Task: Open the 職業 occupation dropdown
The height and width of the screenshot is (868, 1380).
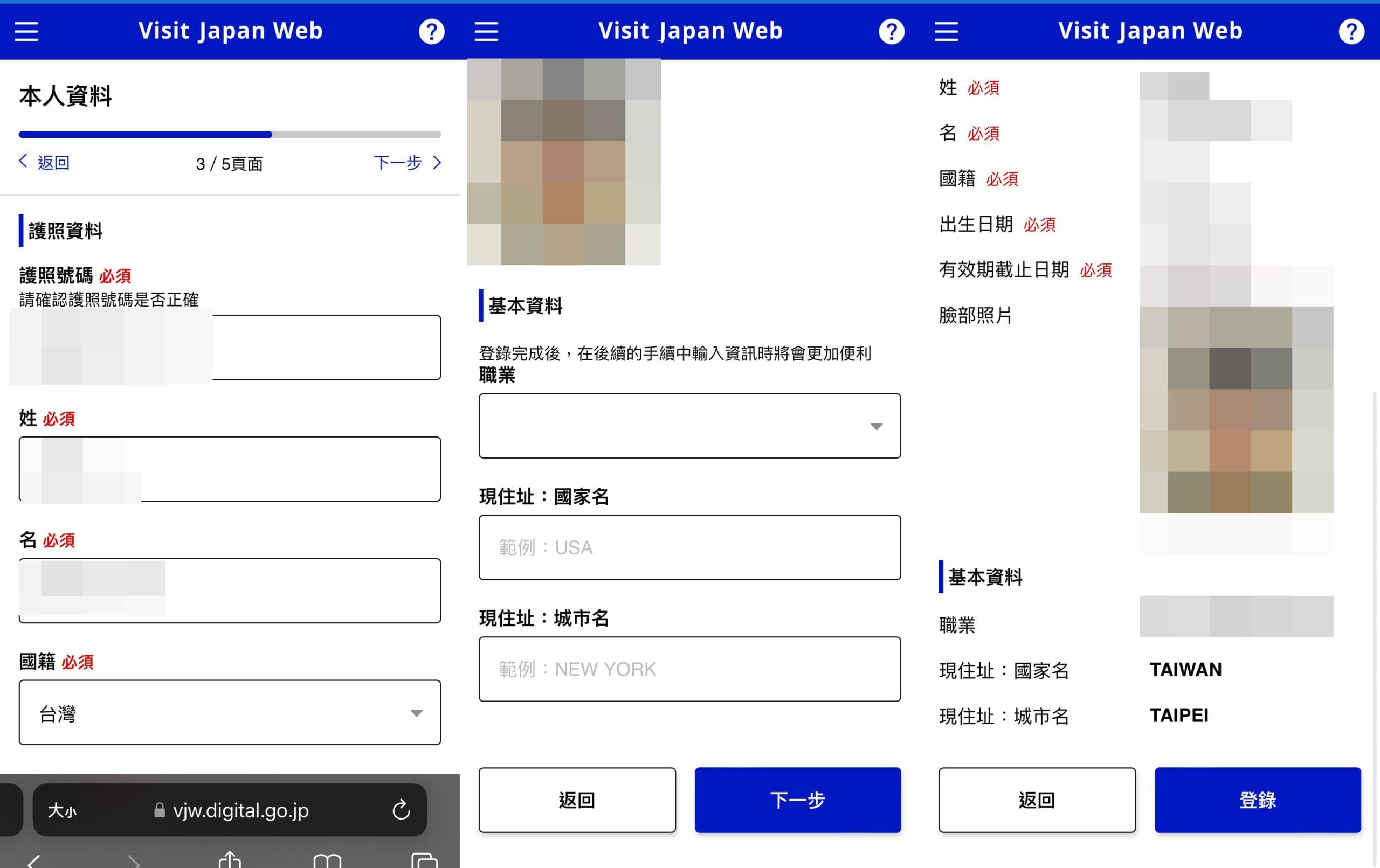Action: pos(689,426)
